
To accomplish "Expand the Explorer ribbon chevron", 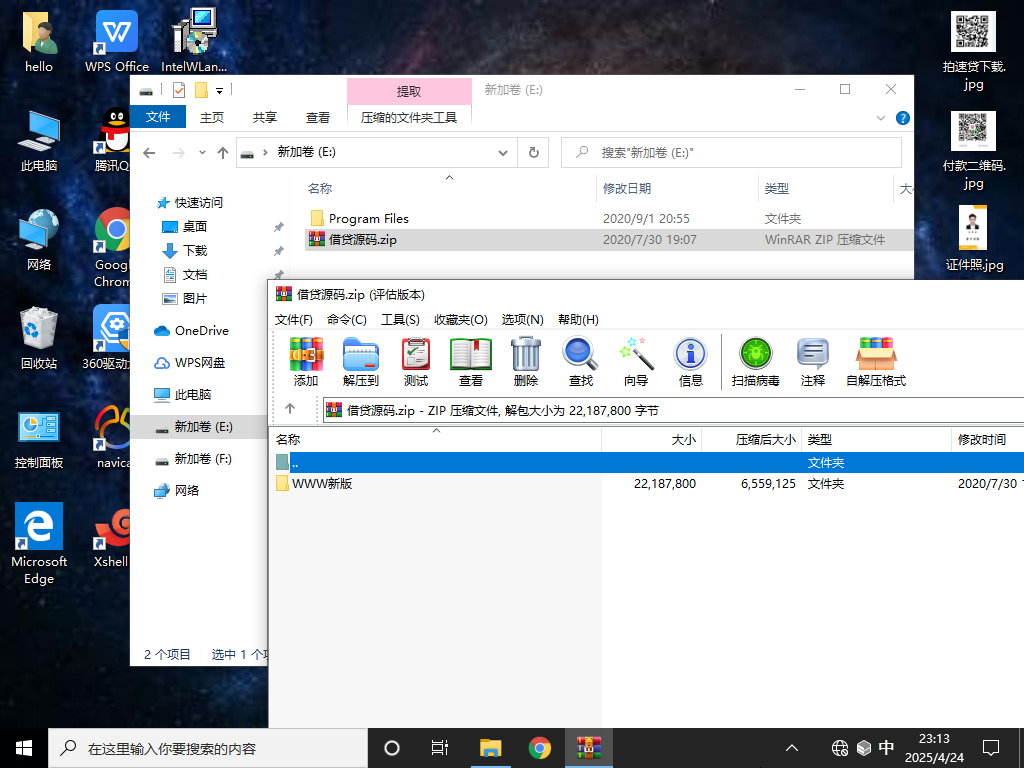I will pos(880,118).
